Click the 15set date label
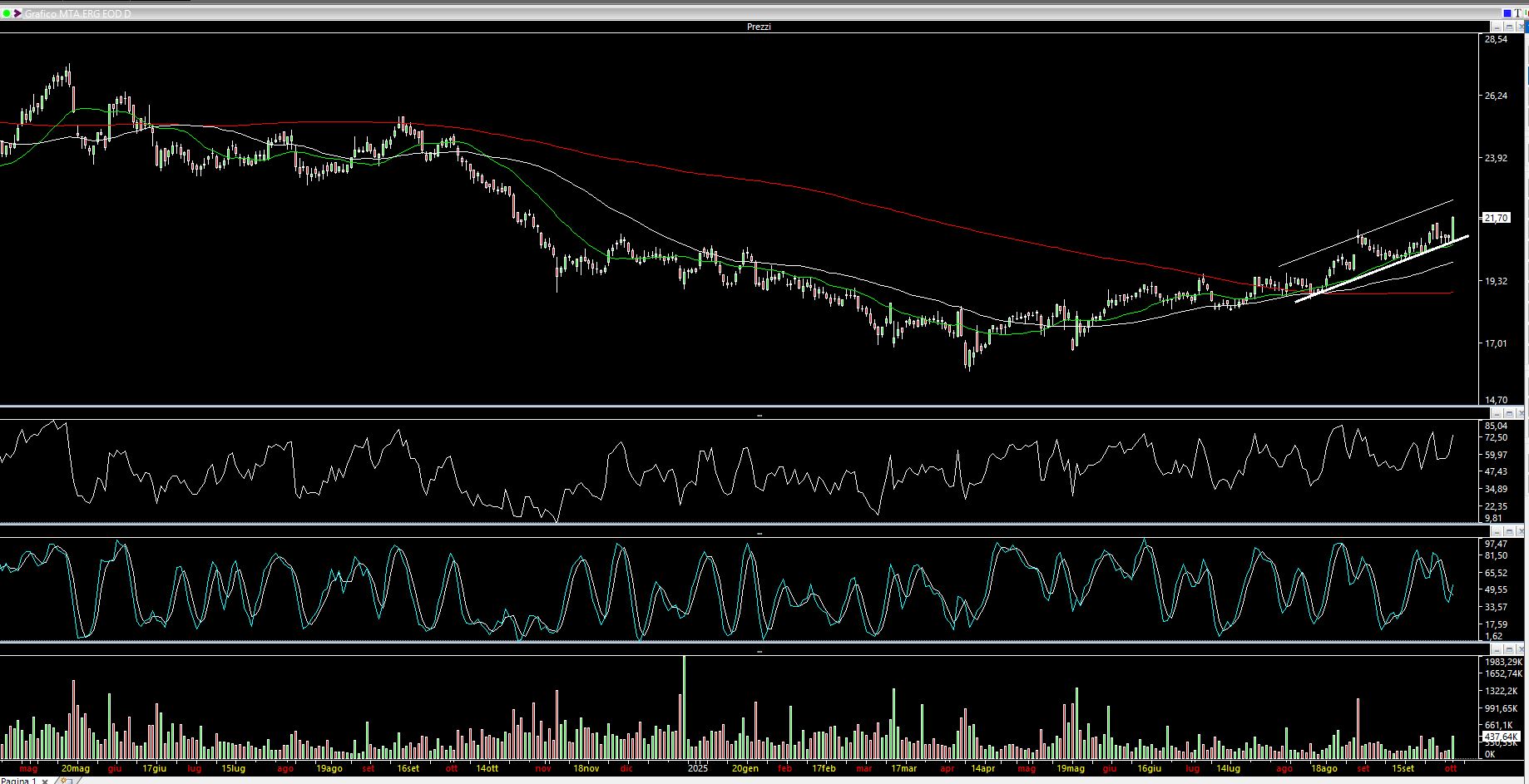The height and width of the screenshot is (784, 1529). pyautogui.click(x=1403, y=768)
